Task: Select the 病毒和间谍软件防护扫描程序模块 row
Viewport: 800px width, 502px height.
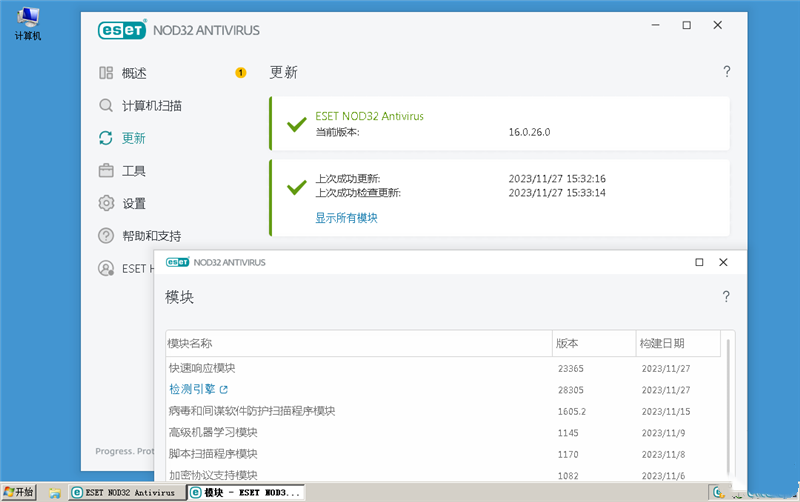Action: (x=443, y=411)
